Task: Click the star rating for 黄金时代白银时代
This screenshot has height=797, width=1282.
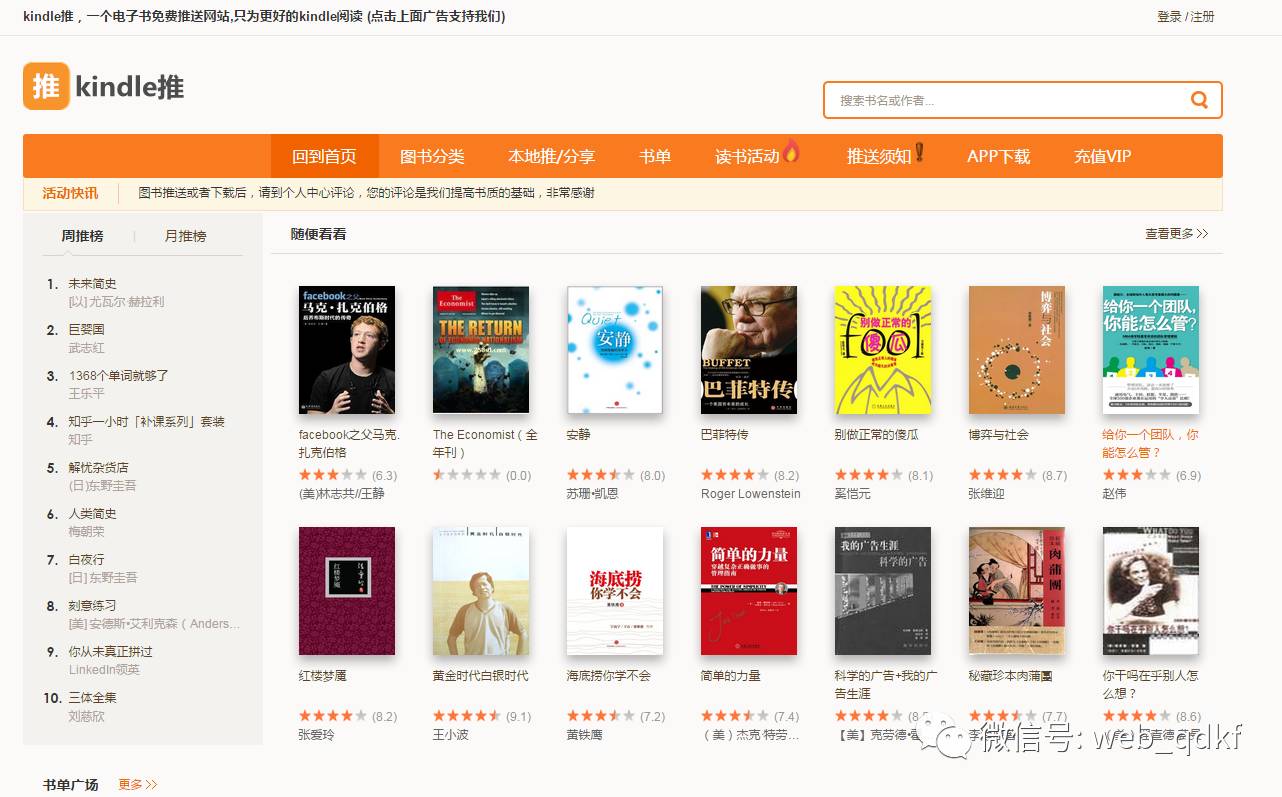Action: coord(467,716)
